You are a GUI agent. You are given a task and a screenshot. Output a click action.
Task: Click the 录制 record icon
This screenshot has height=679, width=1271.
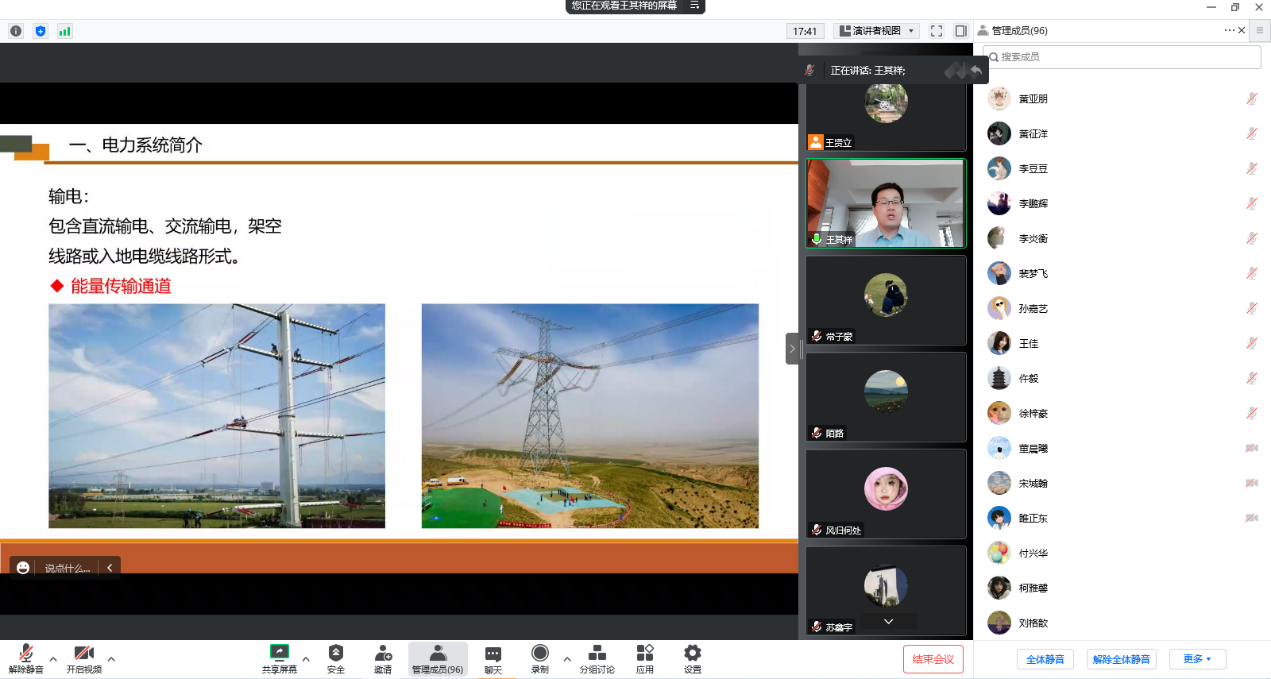(540, 653)
